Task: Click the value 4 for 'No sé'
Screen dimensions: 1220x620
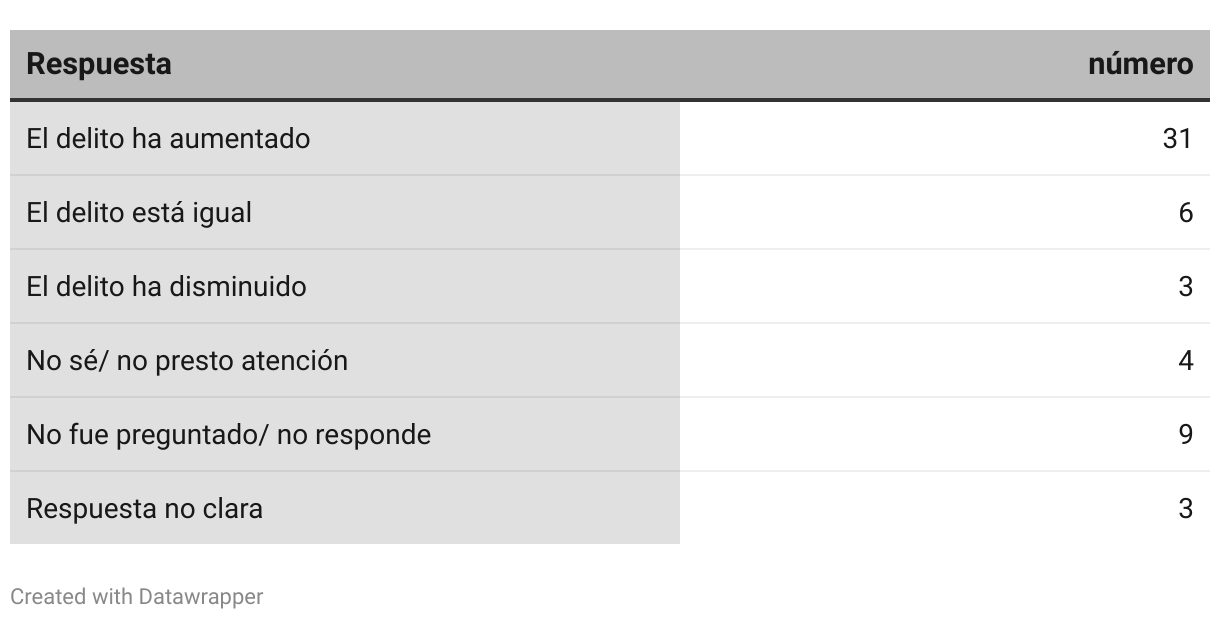Action: [1185, 360]
